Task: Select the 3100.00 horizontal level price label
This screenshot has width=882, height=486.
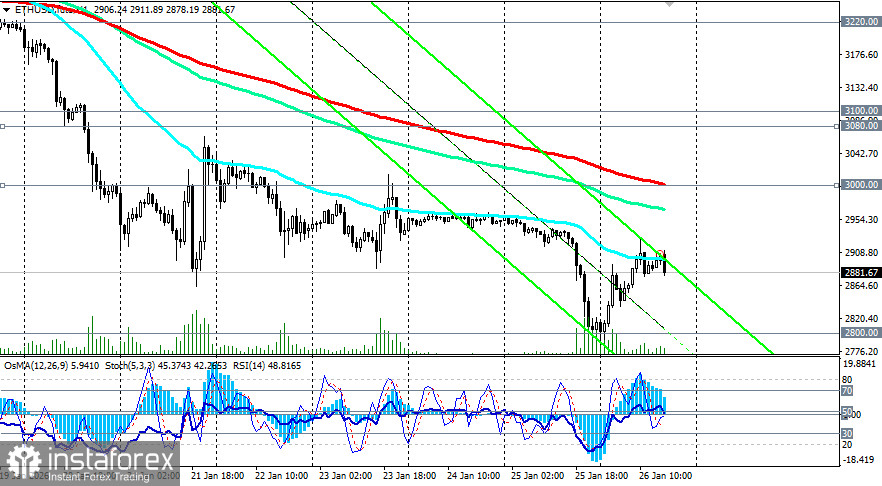Action: (861, 110)
